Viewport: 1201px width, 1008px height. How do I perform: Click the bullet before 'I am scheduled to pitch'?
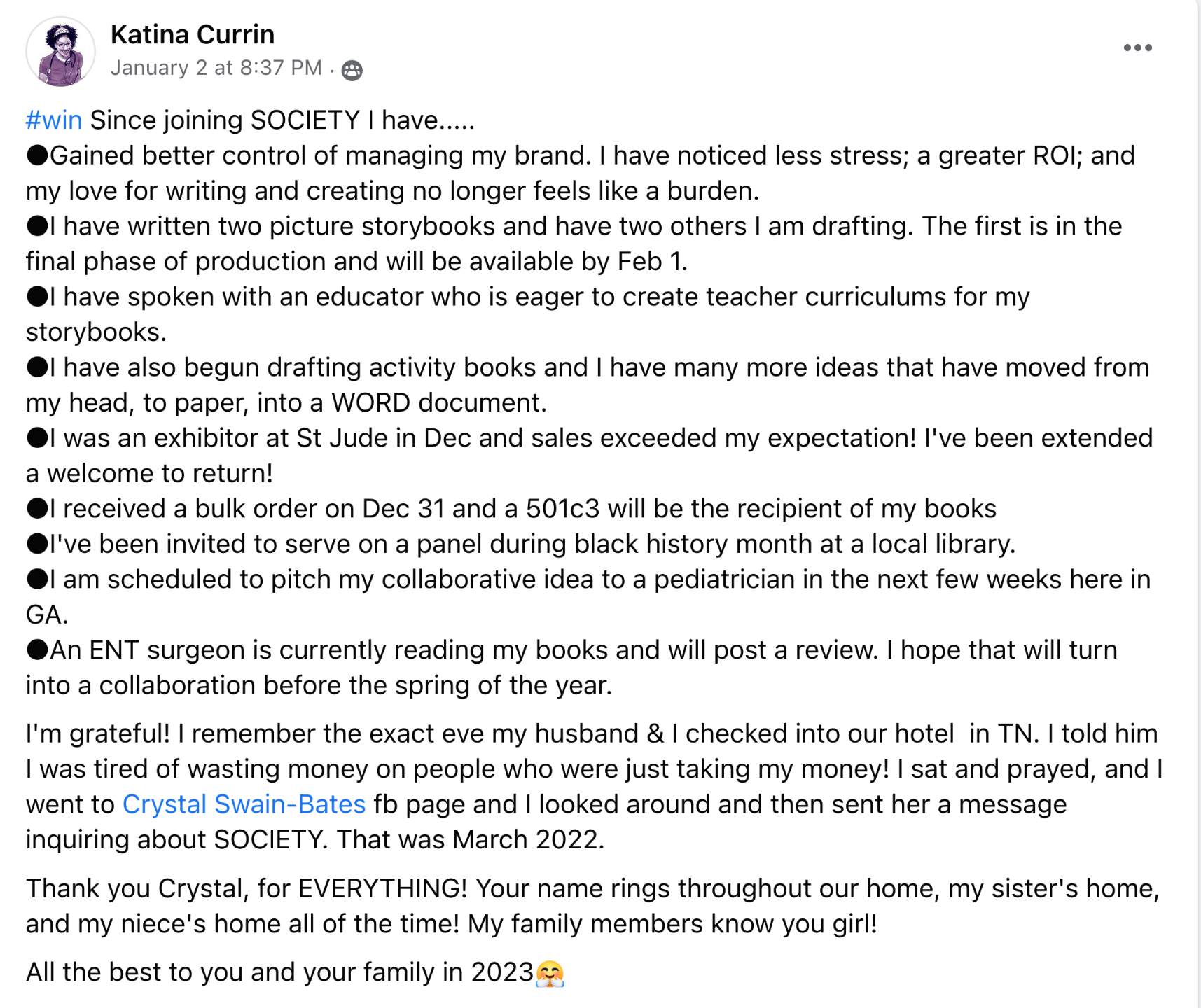click(37, 580)
